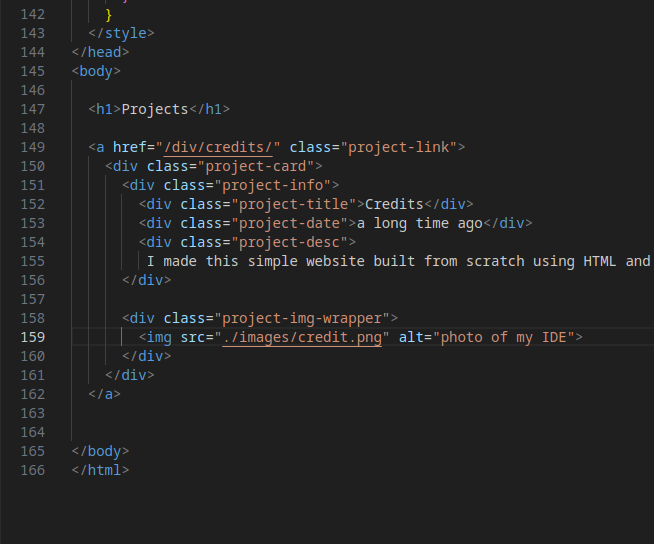The width and height of the screenshot is (654, 544).
Task: Click the empty line 163 in the editor
Action: click(x=300, y=413)
